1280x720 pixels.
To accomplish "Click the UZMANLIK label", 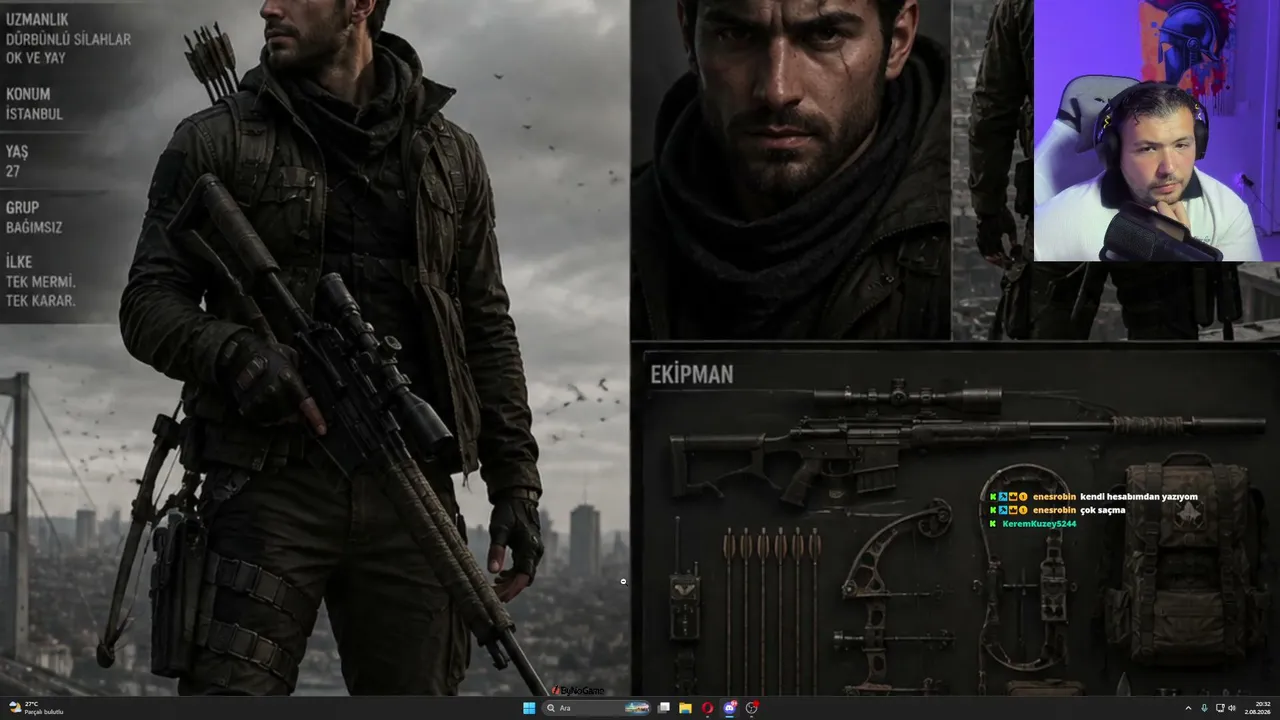I will tap(37, 19).
